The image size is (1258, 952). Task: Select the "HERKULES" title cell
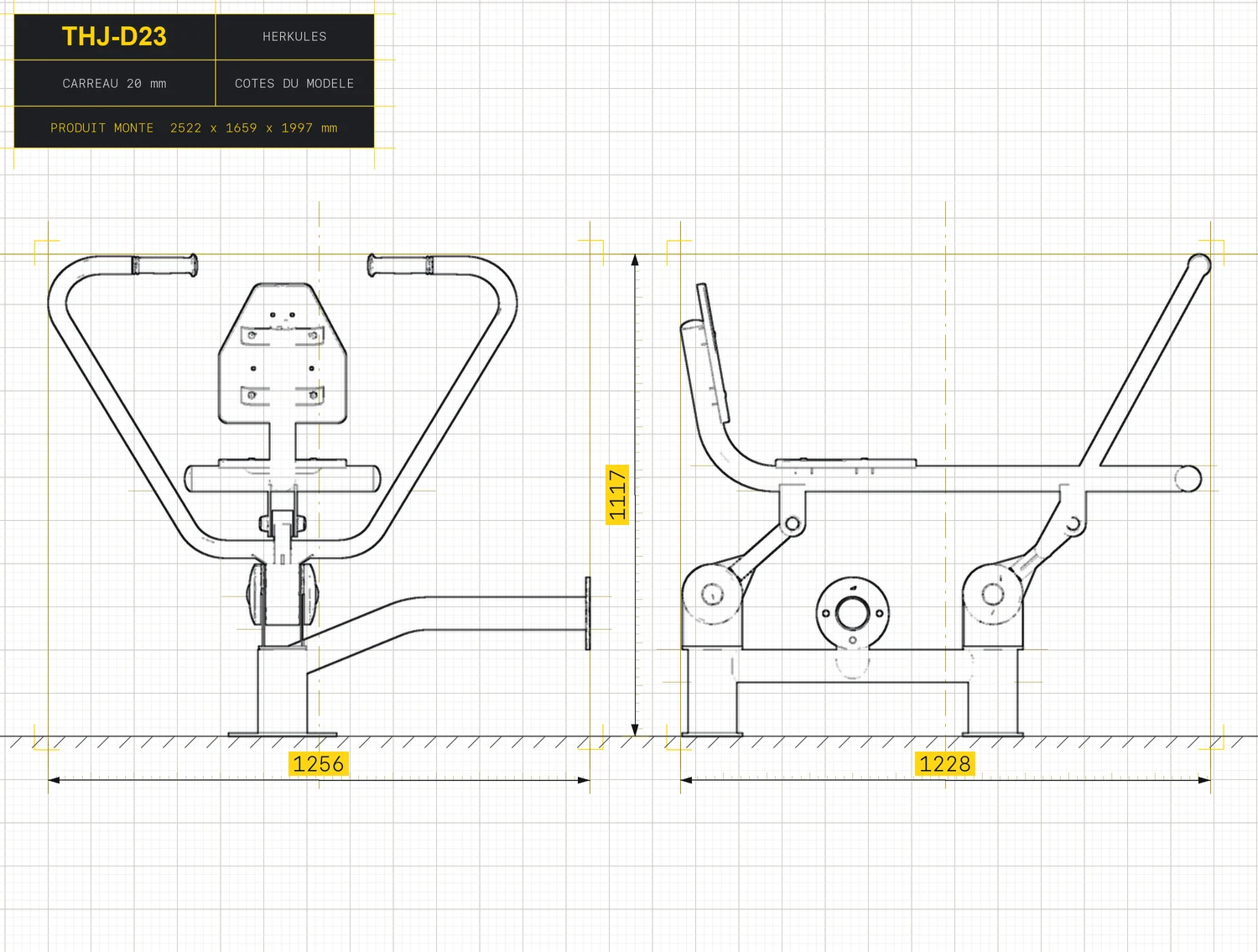294,37
